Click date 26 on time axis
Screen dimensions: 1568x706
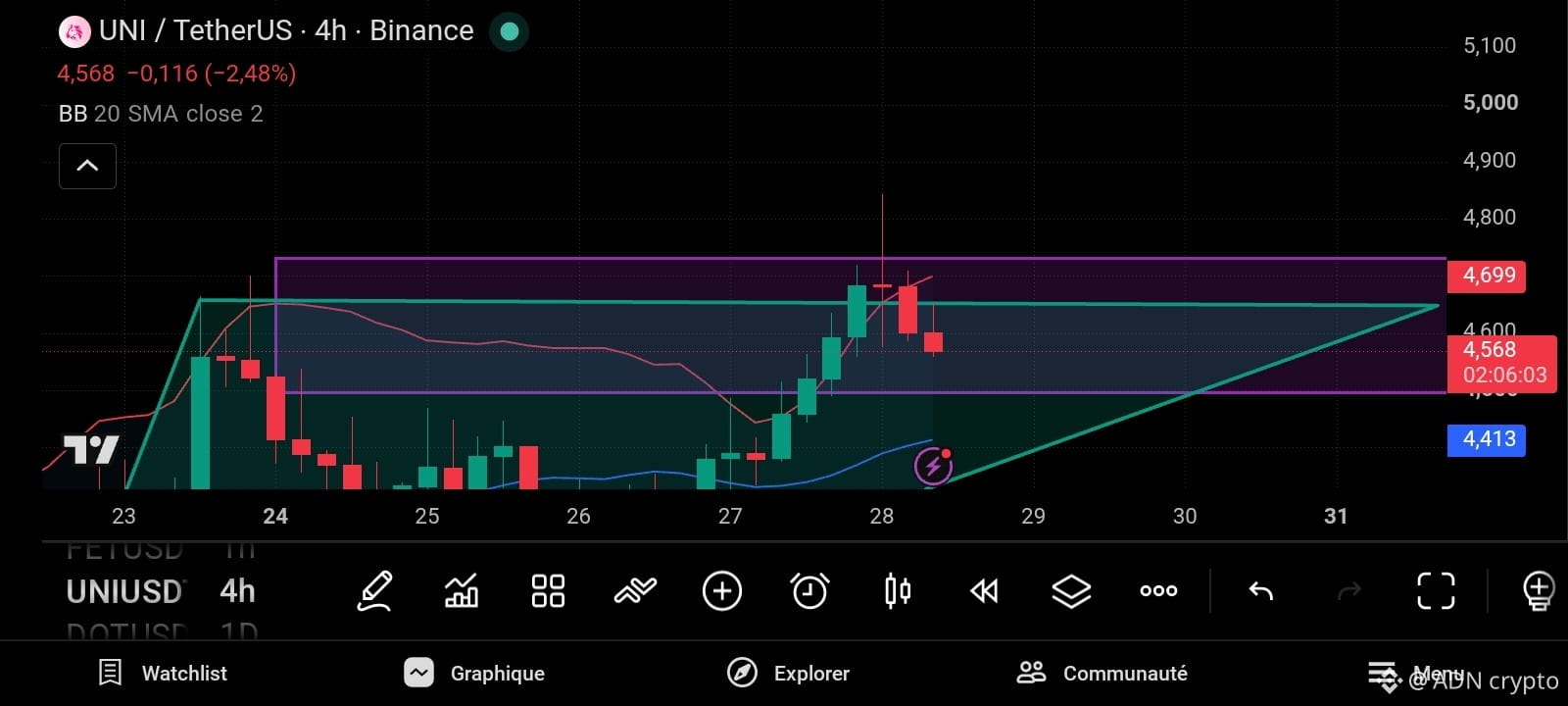(578, 517)
